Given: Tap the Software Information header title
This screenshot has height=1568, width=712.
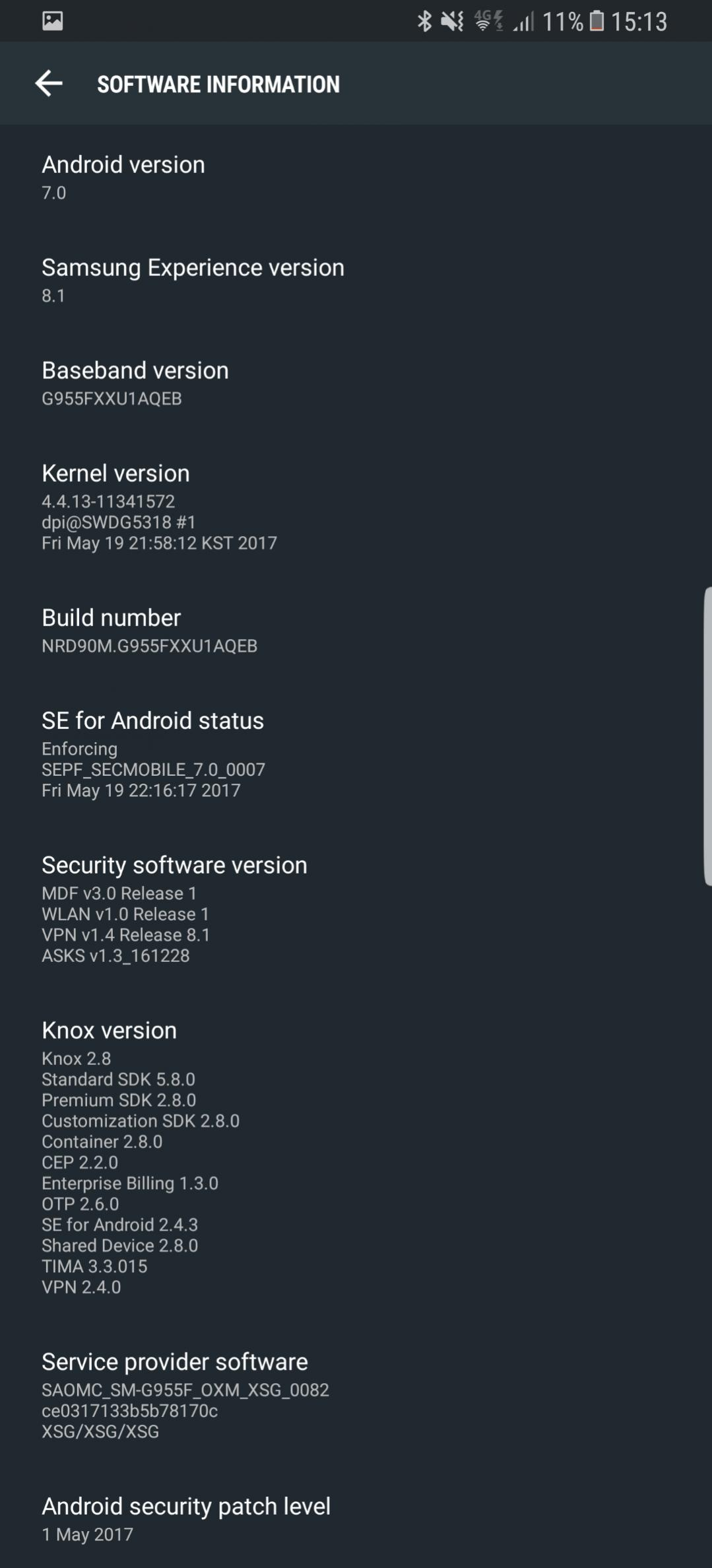Looking at the screenshot, I should [x=218, y=85].
